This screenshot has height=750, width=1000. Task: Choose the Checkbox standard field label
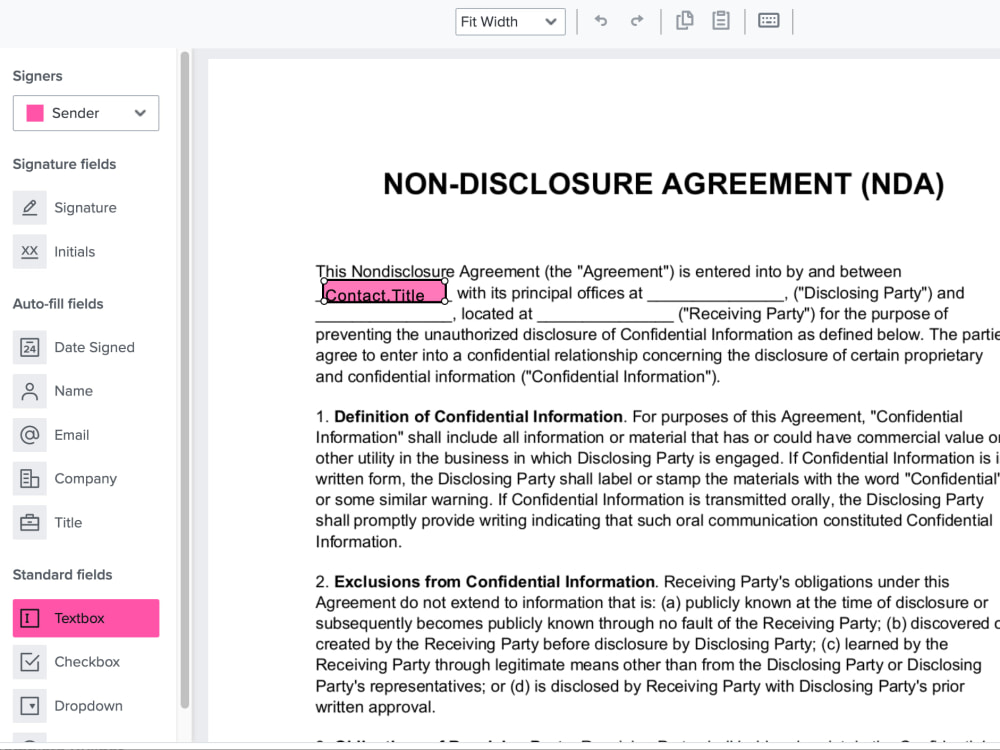[87, 662]
